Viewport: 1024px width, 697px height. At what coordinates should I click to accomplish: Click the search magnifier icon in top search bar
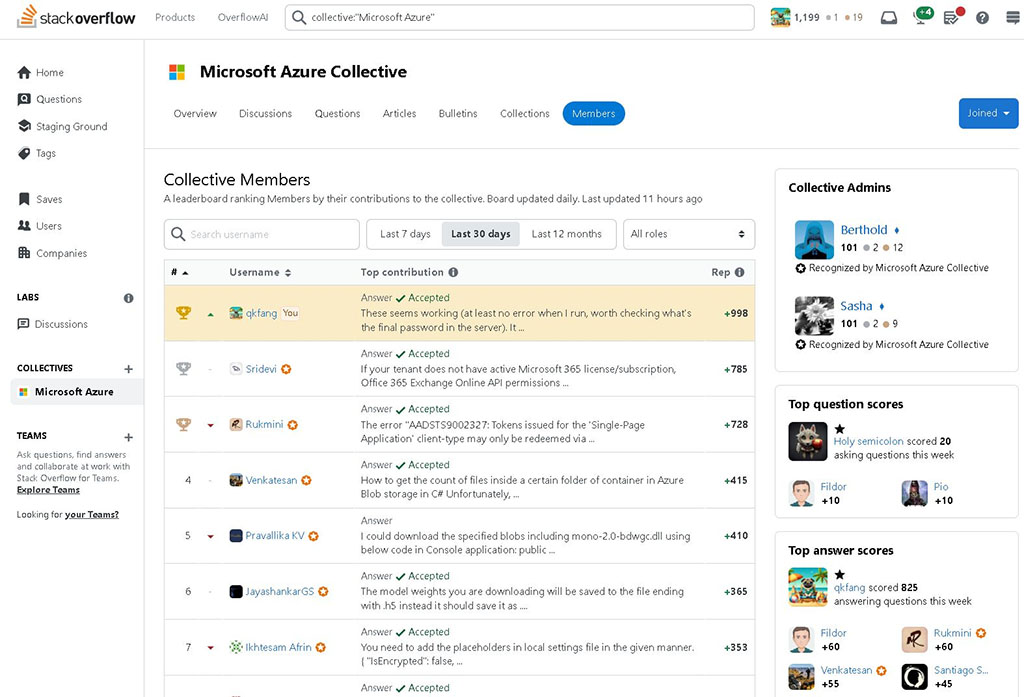point(299,18)
